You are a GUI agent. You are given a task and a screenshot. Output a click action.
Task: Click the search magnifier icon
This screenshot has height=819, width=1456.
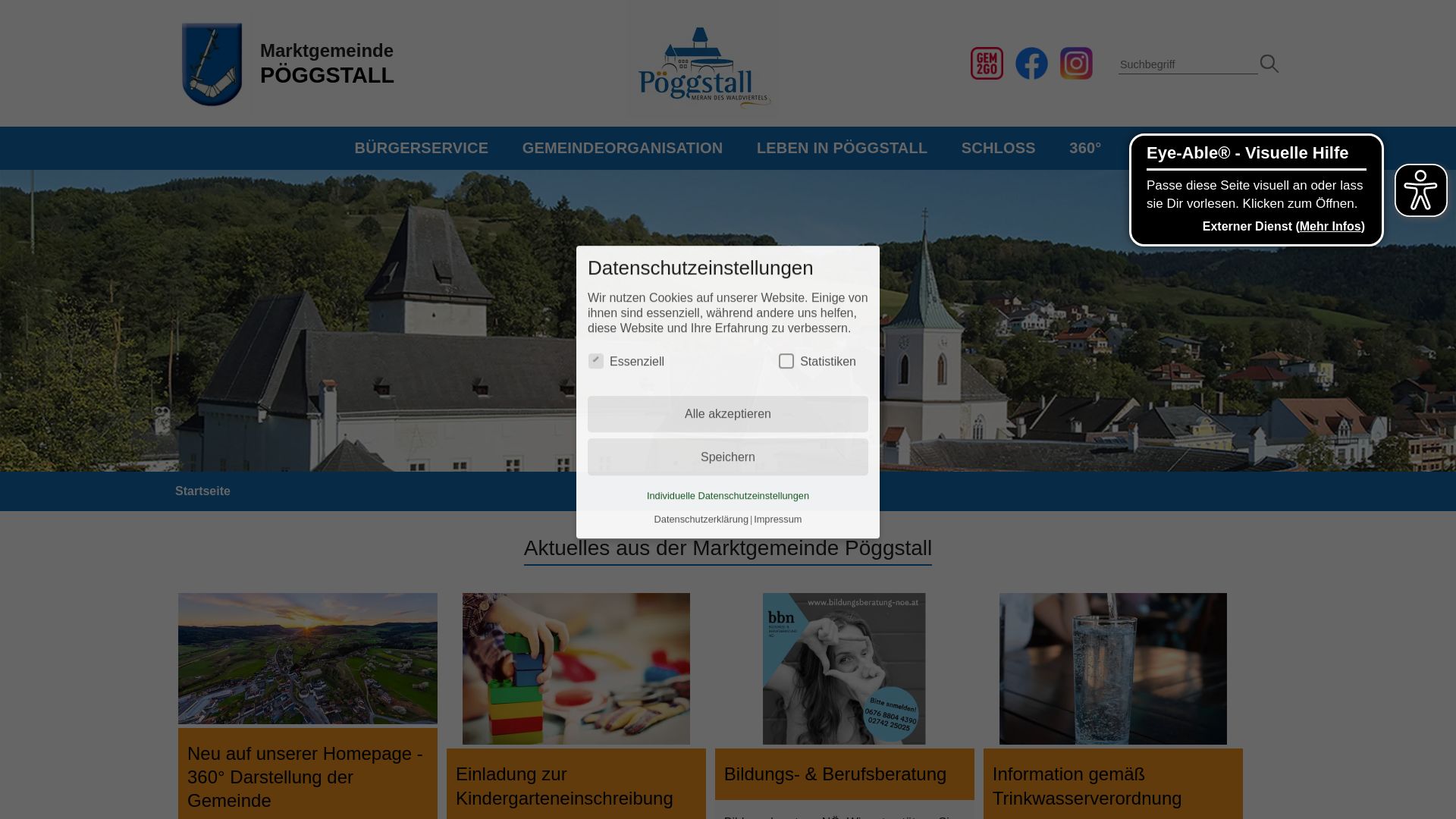1269,64
